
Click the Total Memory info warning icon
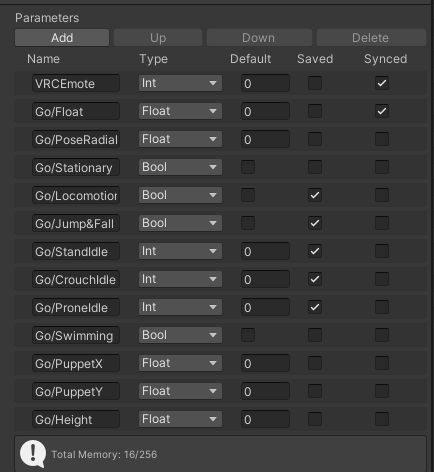[x=33, y=454]
